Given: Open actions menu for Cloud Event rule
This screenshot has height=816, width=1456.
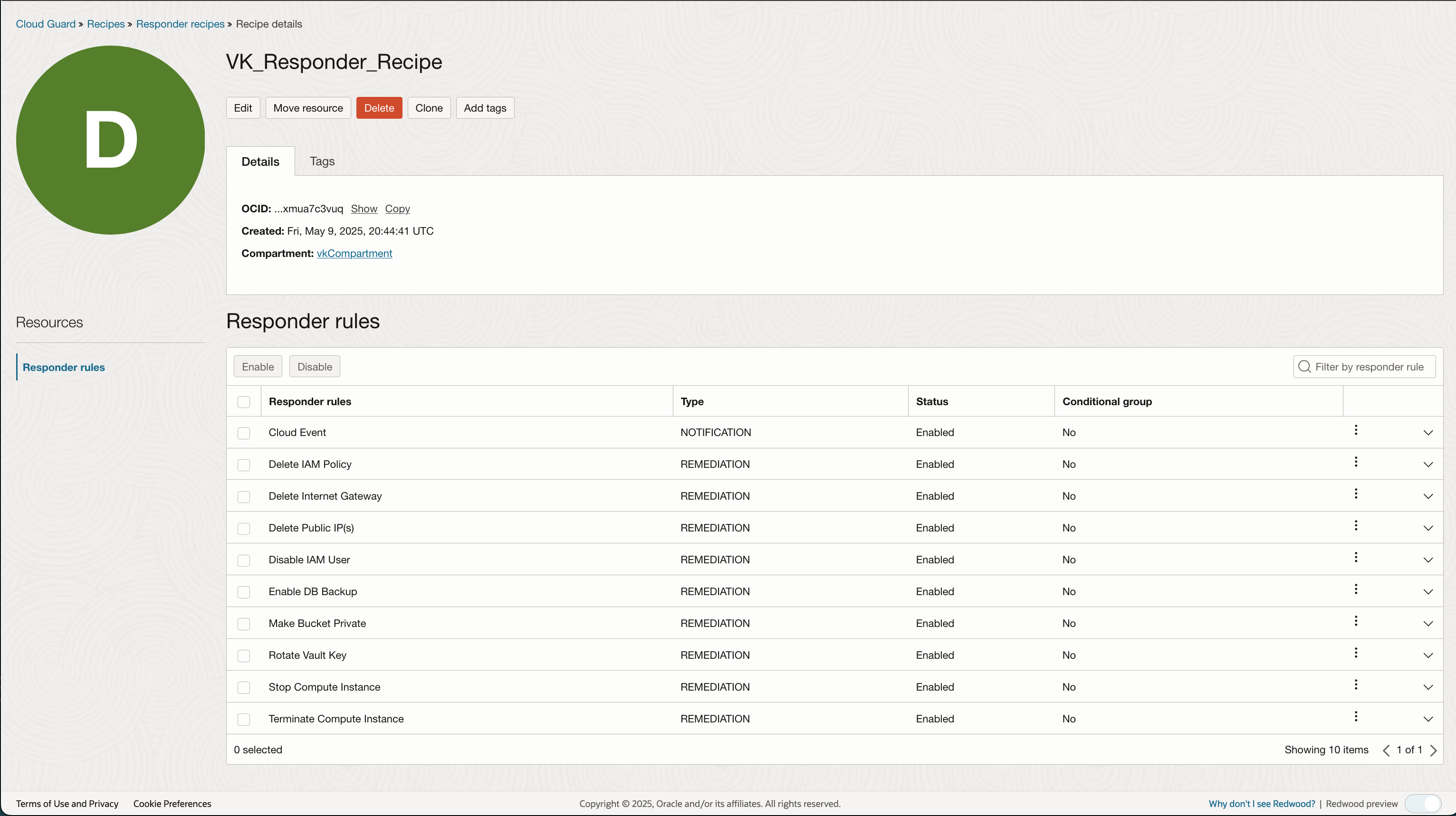Looking at the screenshot, I should [1355, 431].
